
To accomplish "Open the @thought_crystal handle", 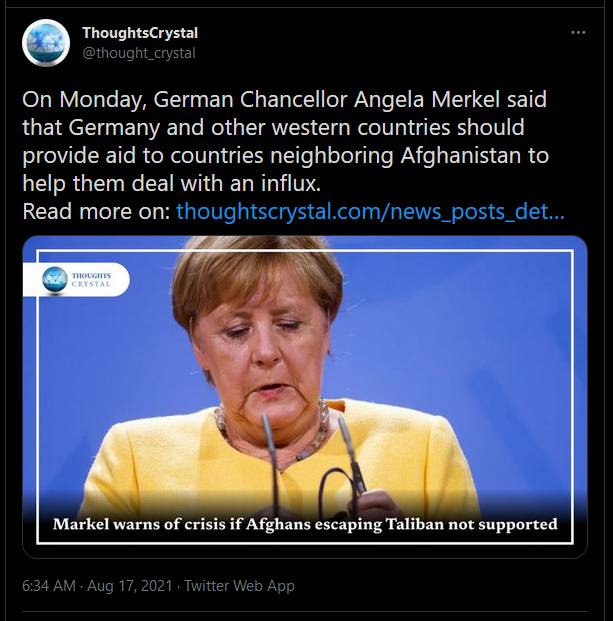I will tap(139, 53).
